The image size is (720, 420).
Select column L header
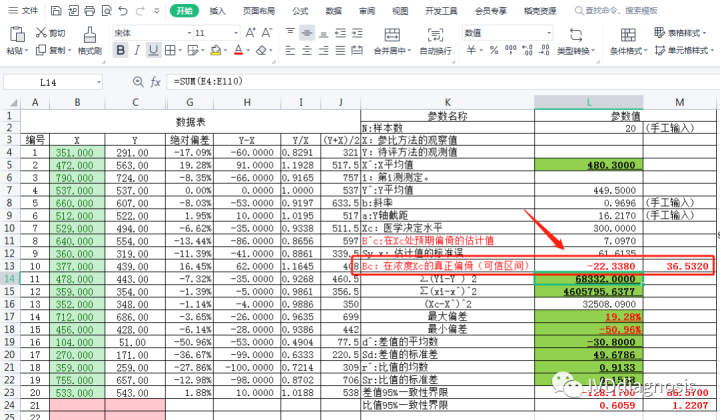589,102
